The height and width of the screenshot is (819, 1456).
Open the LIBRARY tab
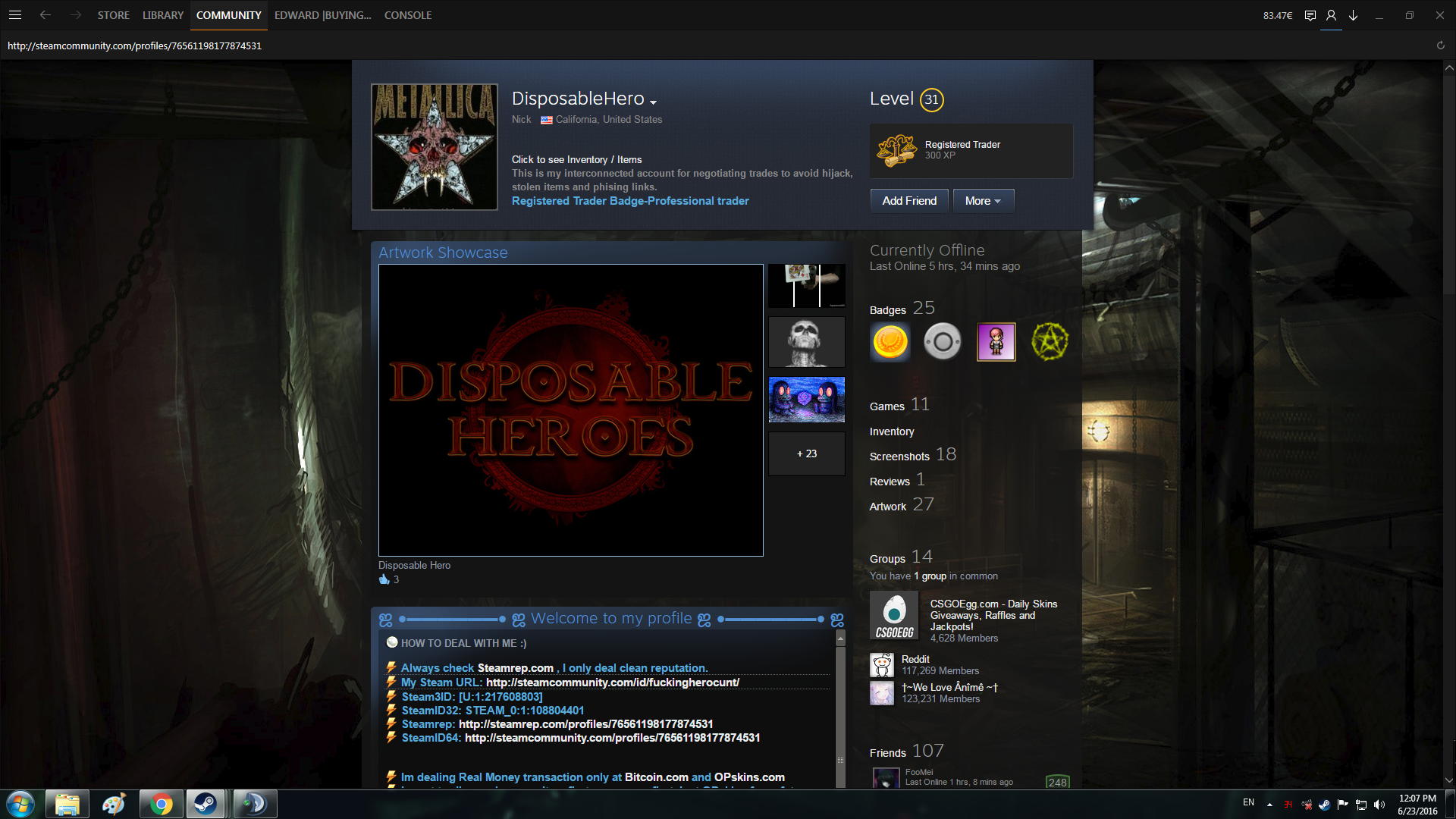[162, 15]
